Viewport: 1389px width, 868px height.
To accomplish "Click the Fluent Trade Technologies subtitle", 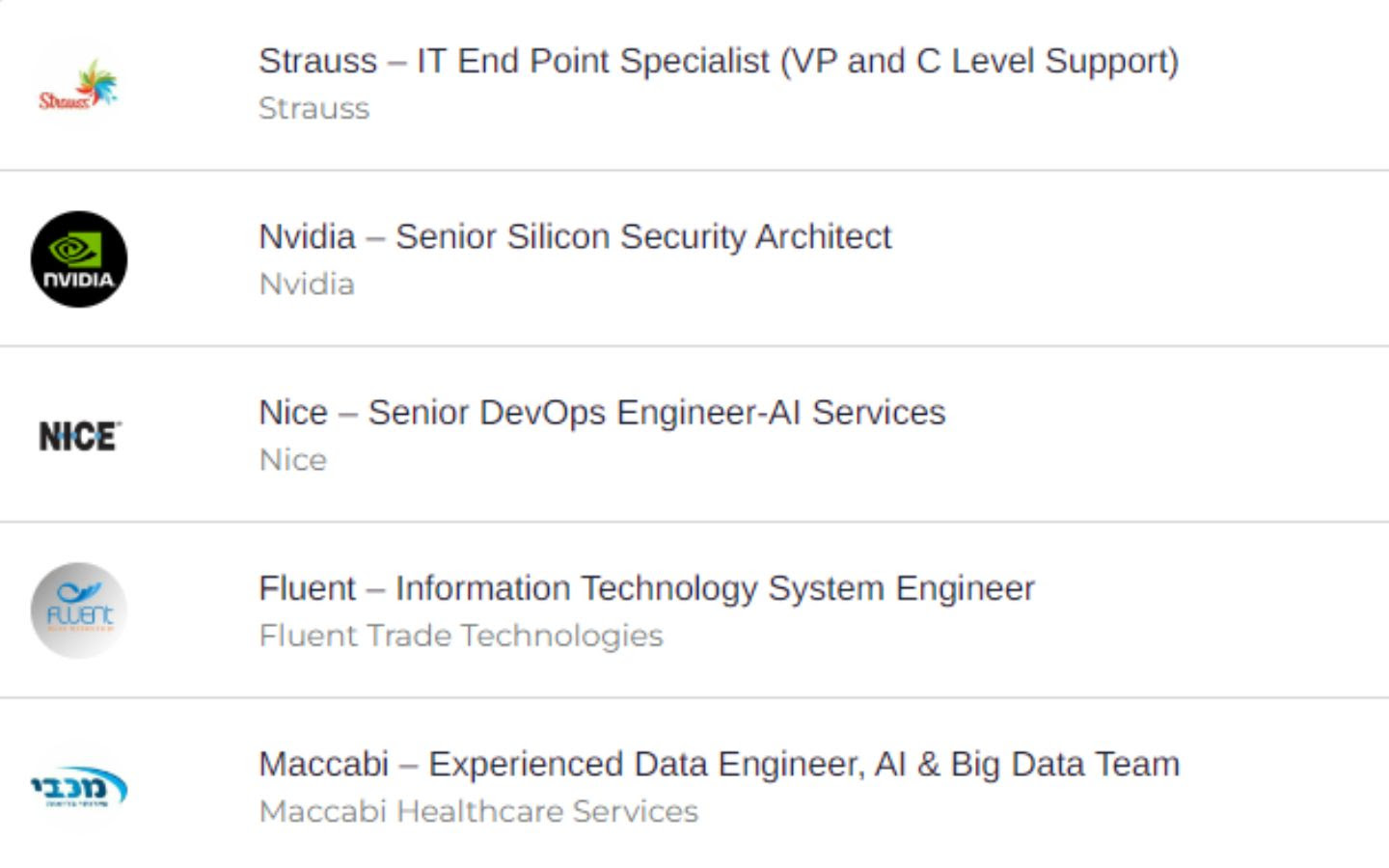I will (x=461, y=636).
